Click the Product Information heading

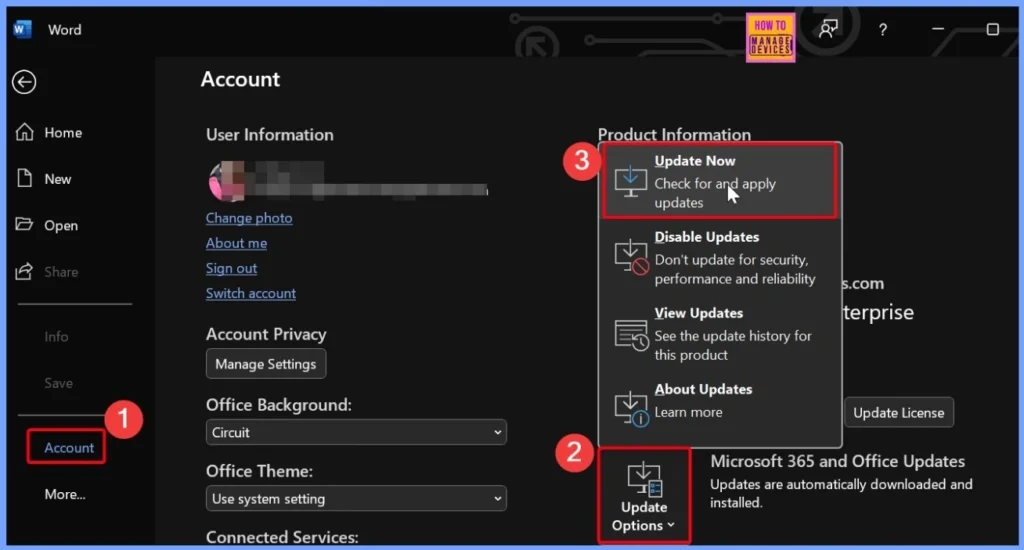(674, 134)
